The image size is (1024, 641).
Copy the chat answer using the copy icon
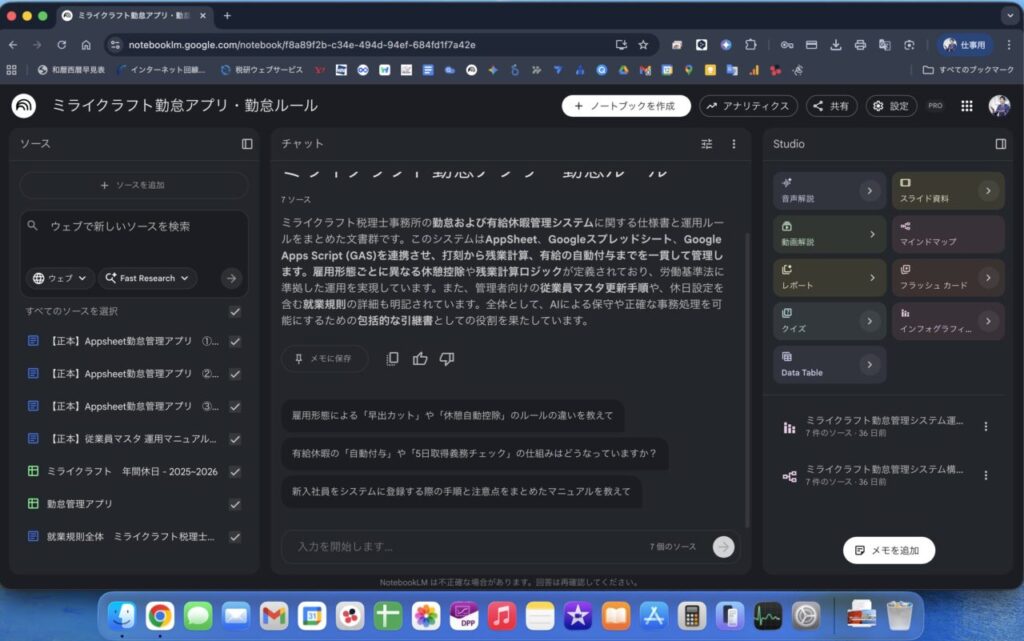pyautogui.click(x=391, y=359)
